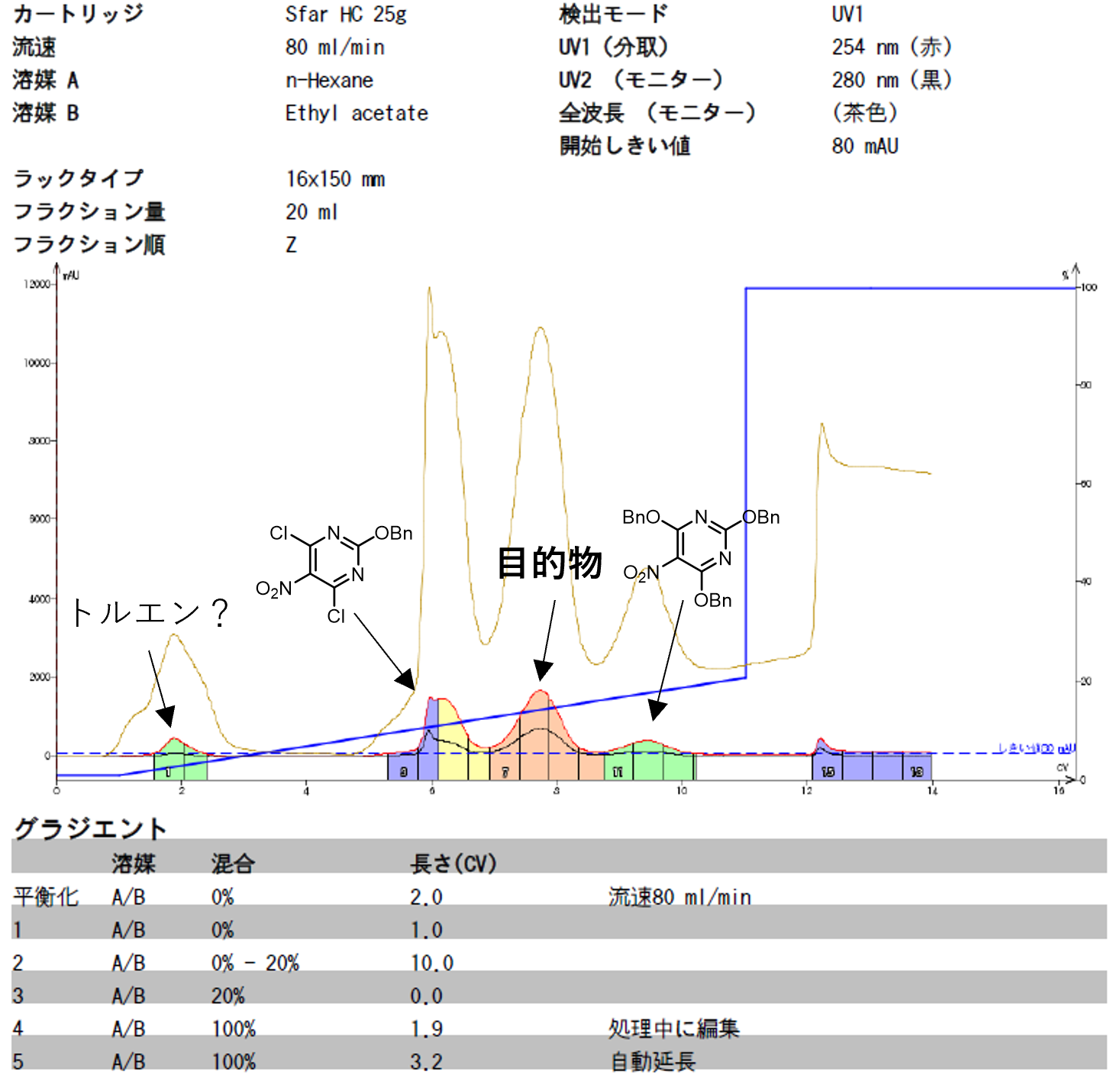Click the '10.0' length value in step 2
This screenshot has height=1078, width=1120.
[431, 963]
